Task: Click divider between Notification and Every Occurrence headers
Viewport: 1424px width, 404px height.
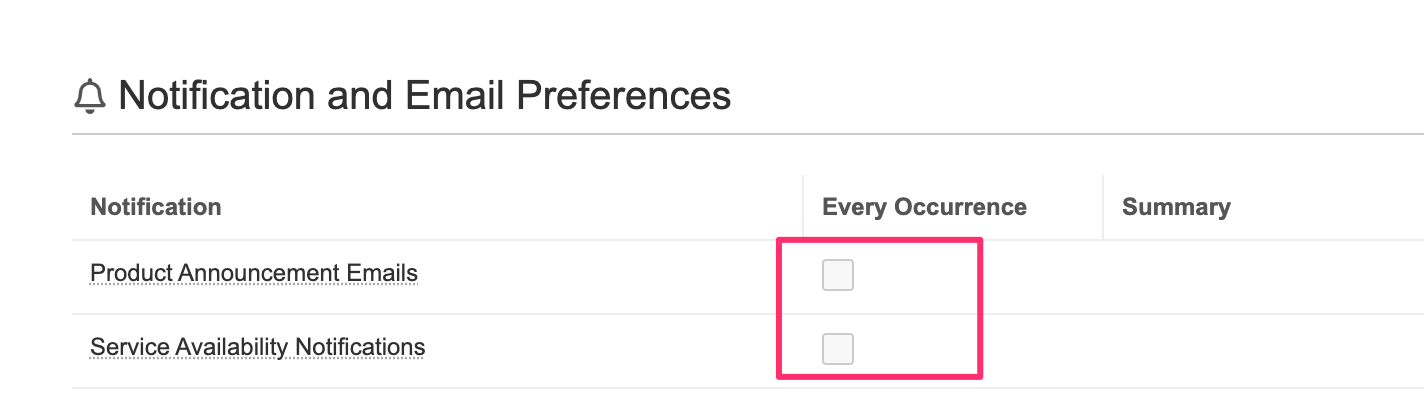Action: coord(803,207)
